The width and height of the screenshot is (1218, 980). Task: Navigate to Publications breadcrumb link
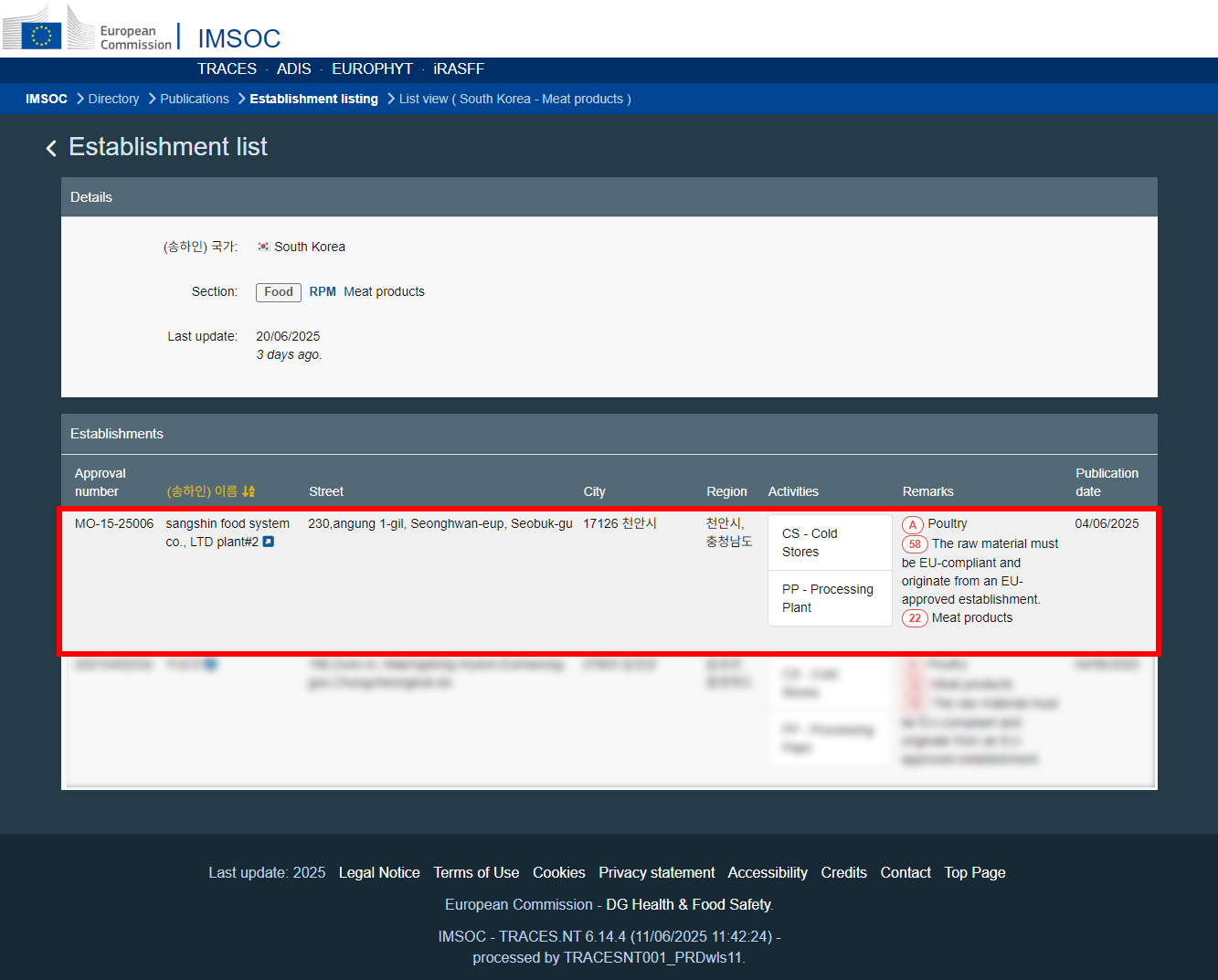pyautogui.click(x=195, y=99)
